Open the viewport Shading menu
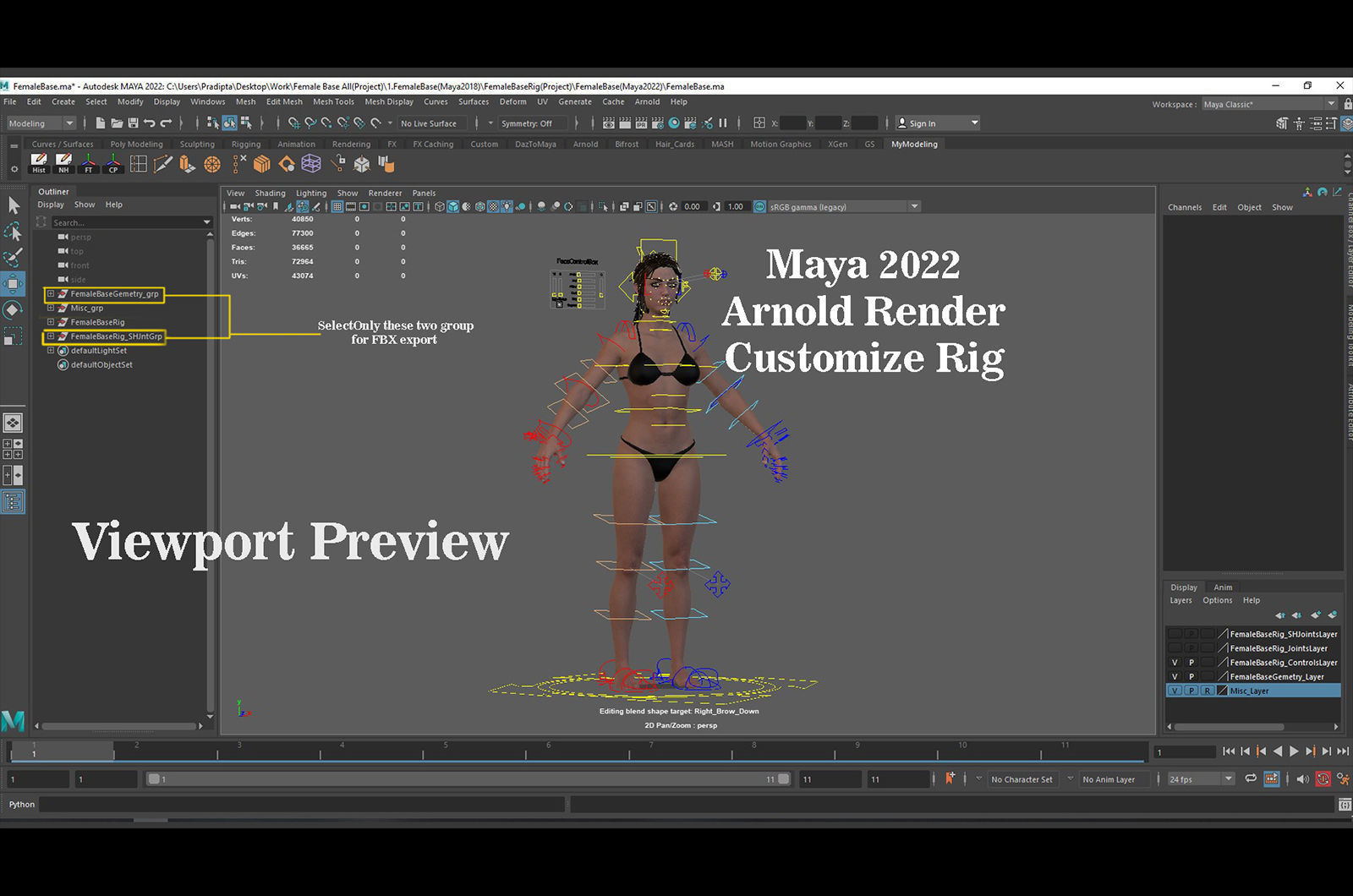The image size is (1353, 896). click(270, 194)
